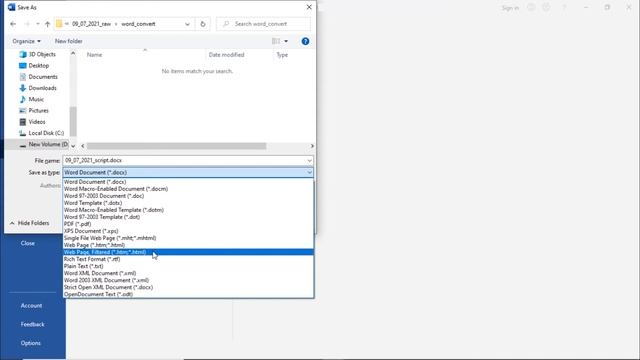640x360 pixels.
Task: Open Feedback in Word backstage menu
Action: point(33,324)
